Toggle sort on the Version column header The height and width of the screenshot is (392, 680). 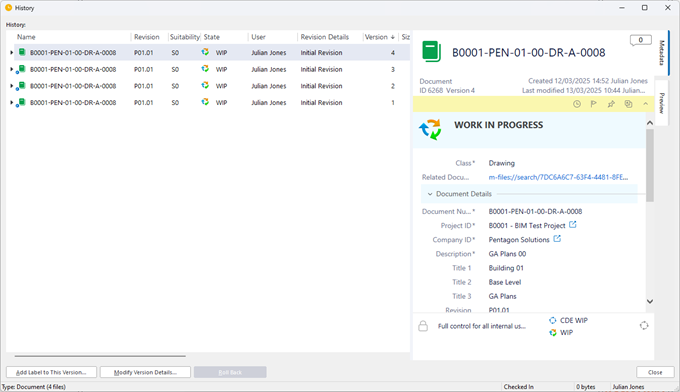click(x=380, y=37)
